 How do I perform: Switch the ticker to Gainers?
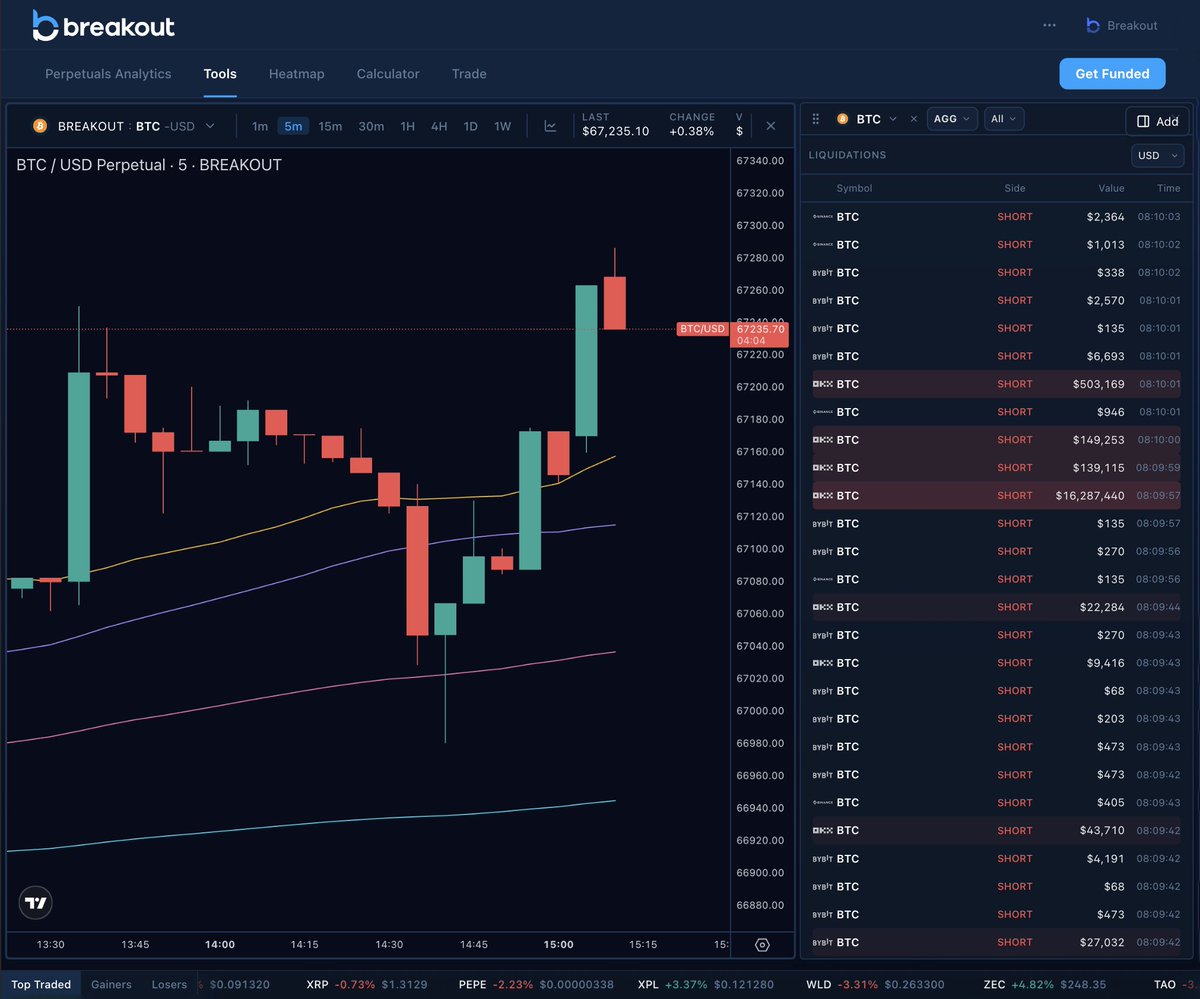[x=111, y=985]
